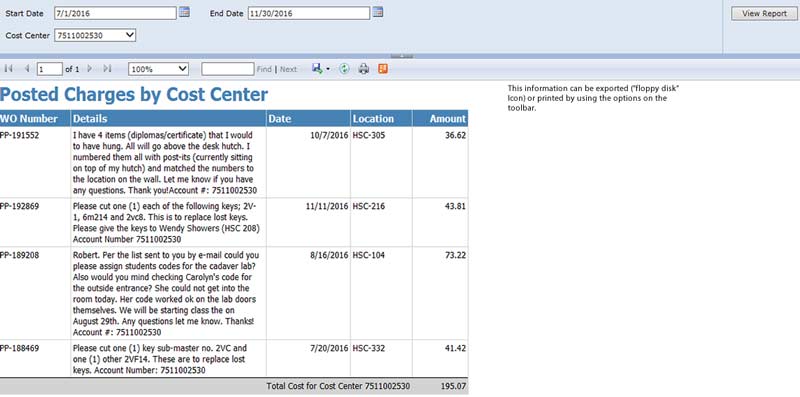Screen dimensions: 800x397
Task: Click the Date column header
Action: [x=308, y=118]
